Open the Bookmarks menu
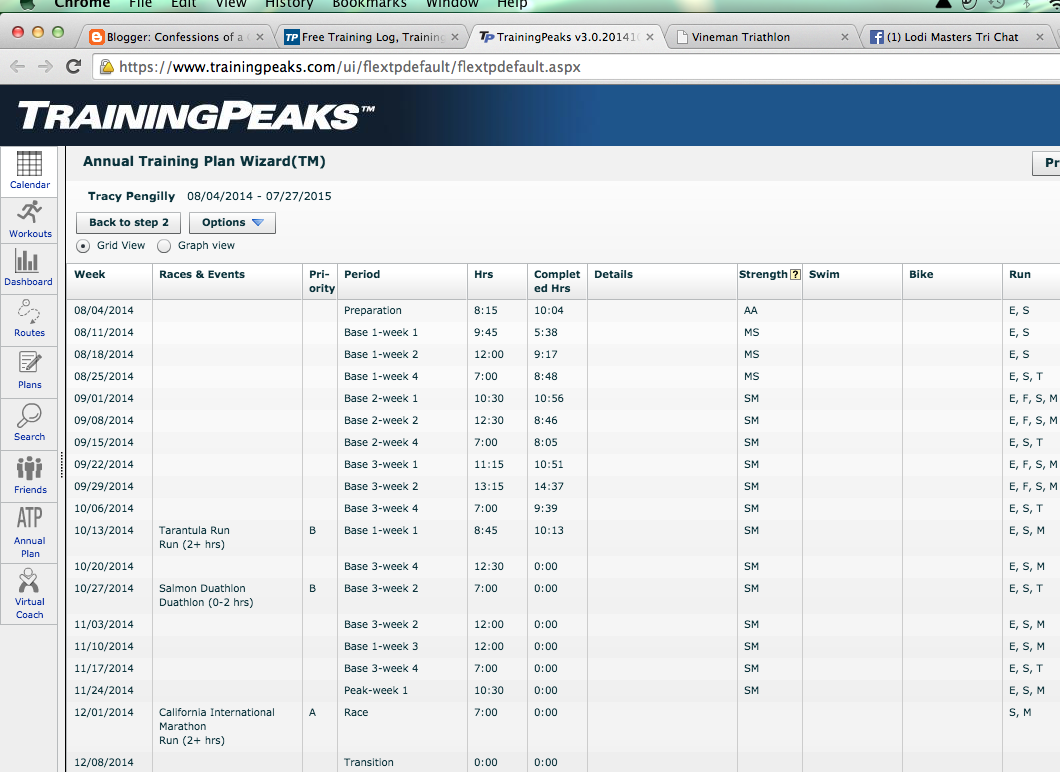This screenshot has height=772, width=1060. 369,4
